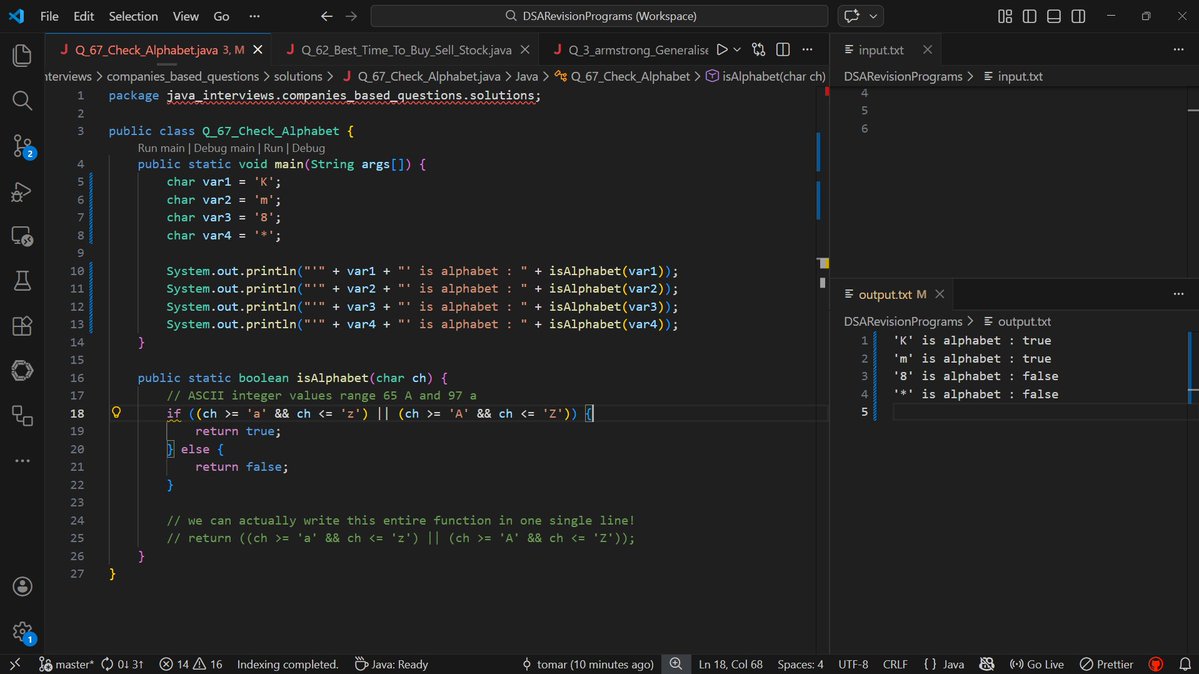Open Manage gear settings icon
The width and height of the screenshot is (1199, 674).
click(x=22, y=632)
